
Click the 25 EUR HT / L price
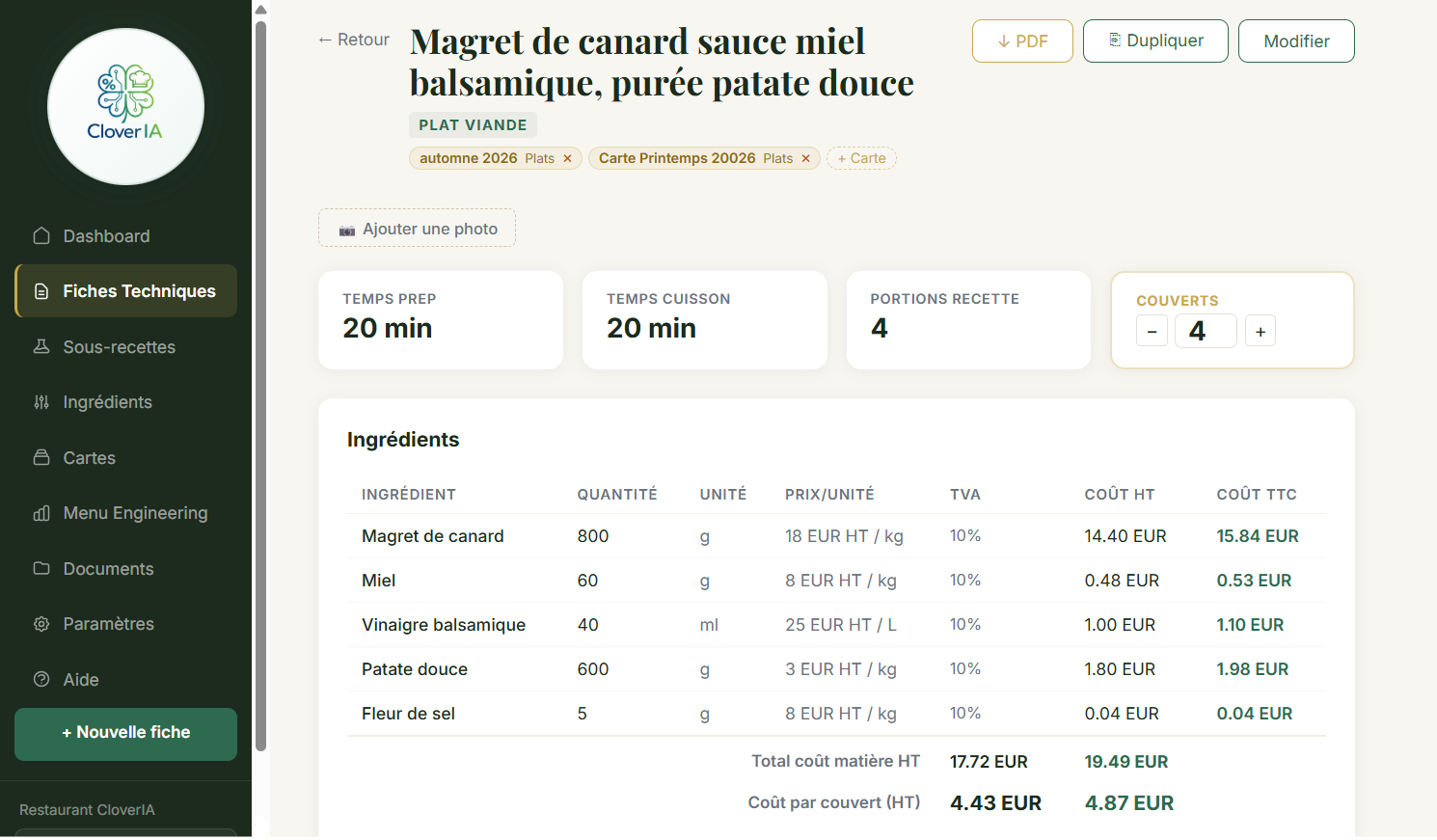pyautogui.click(x=841, y=625)
